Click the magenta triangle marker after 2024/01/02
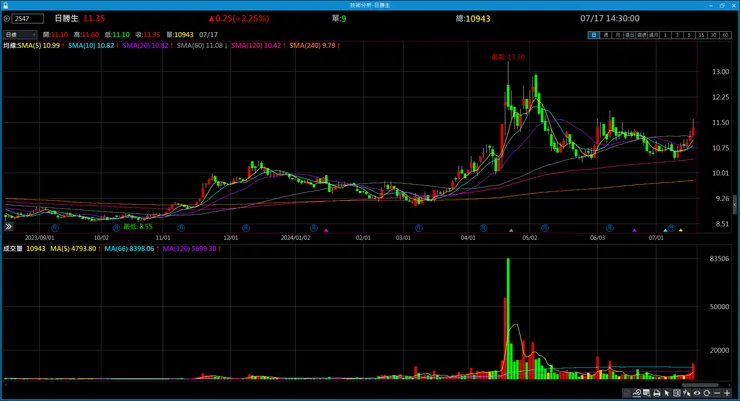The image size is (740, 401). [x=326, y=230]
